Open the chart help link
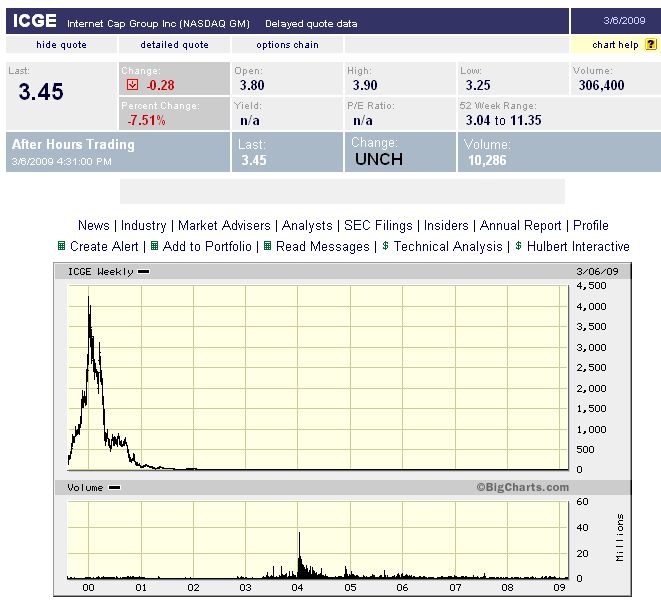The image size is (661, 602). (615, 45)
